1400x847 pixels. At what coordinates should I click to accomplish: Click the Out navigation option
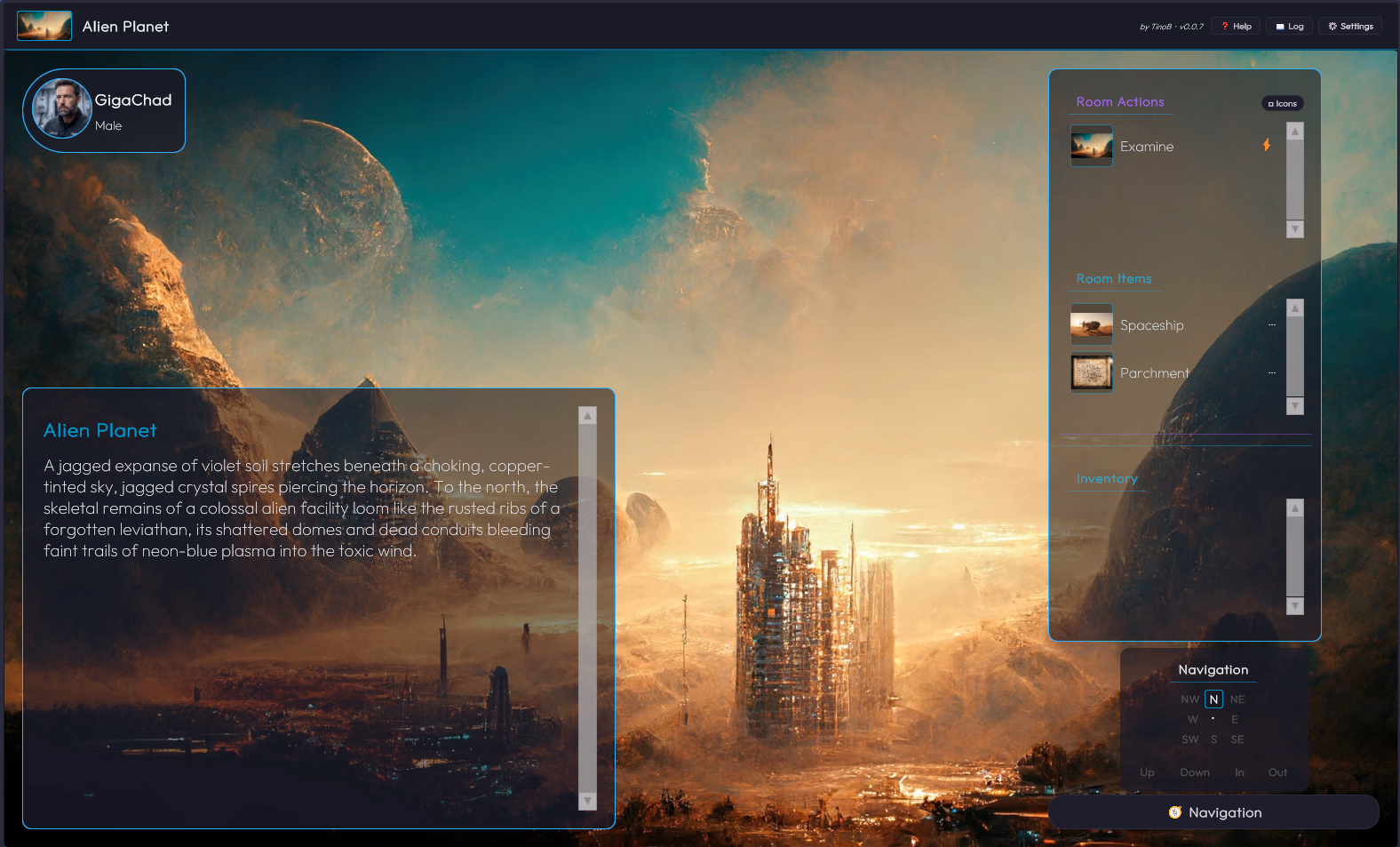click(x=1277, y=772)
